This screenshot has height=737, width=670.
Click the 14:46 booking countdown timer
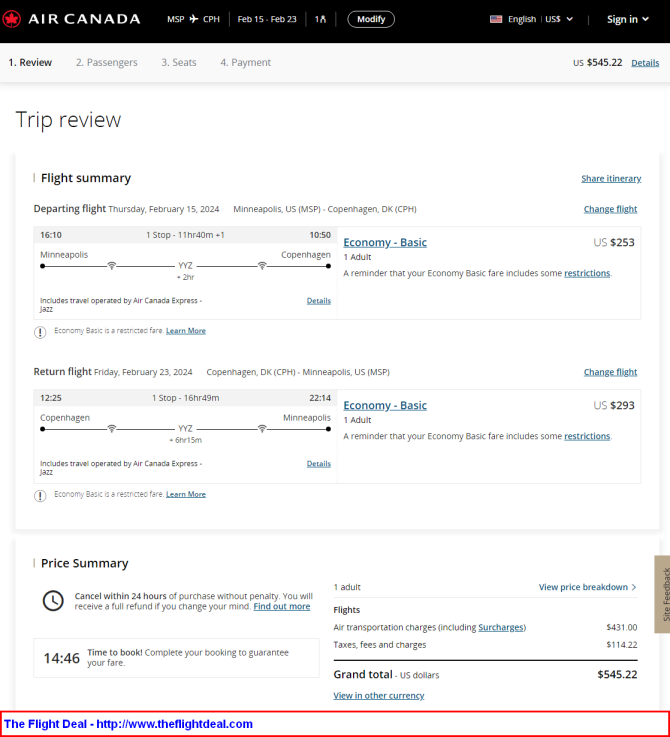coord(62,659)
